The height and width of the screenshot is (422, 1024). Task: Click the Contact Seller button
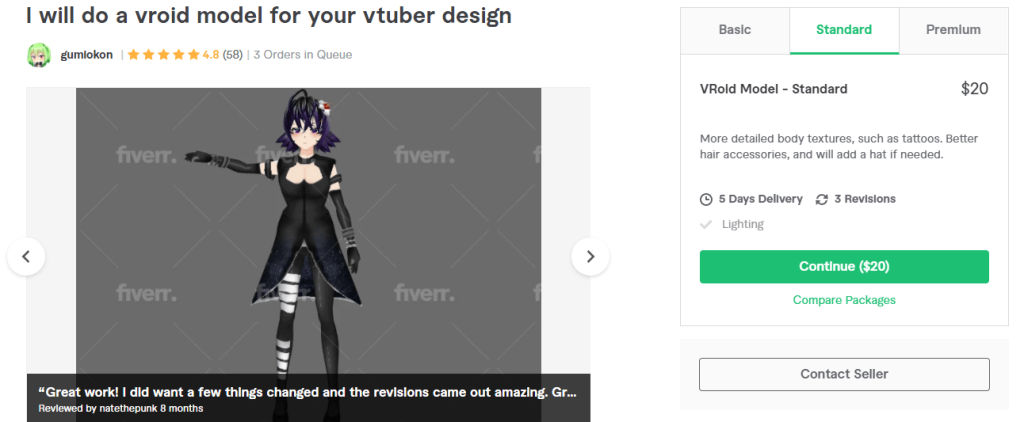[x=844, y=374]
